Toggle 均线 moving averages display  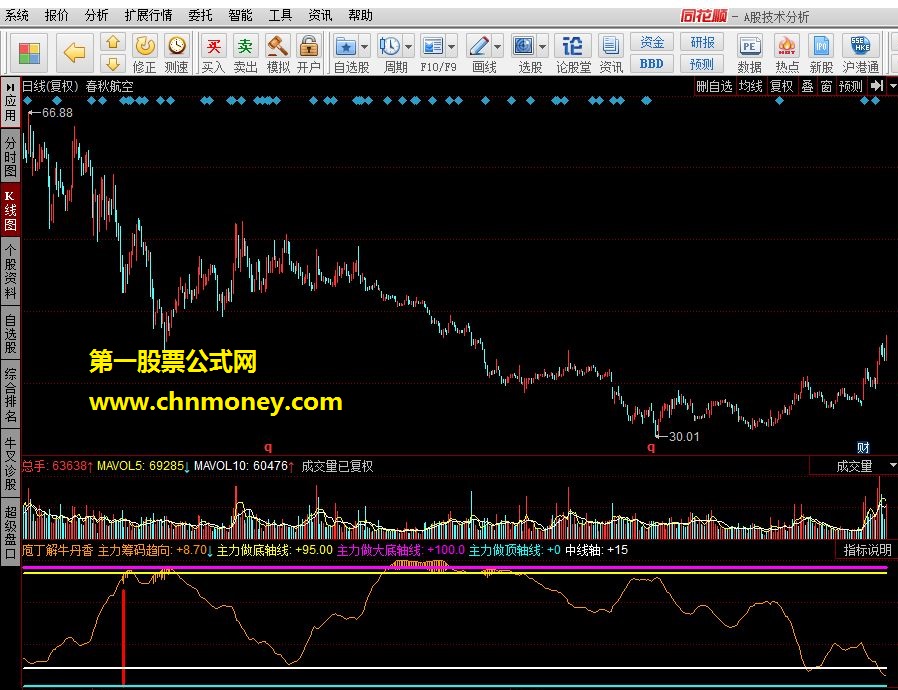tap(750, 86)
